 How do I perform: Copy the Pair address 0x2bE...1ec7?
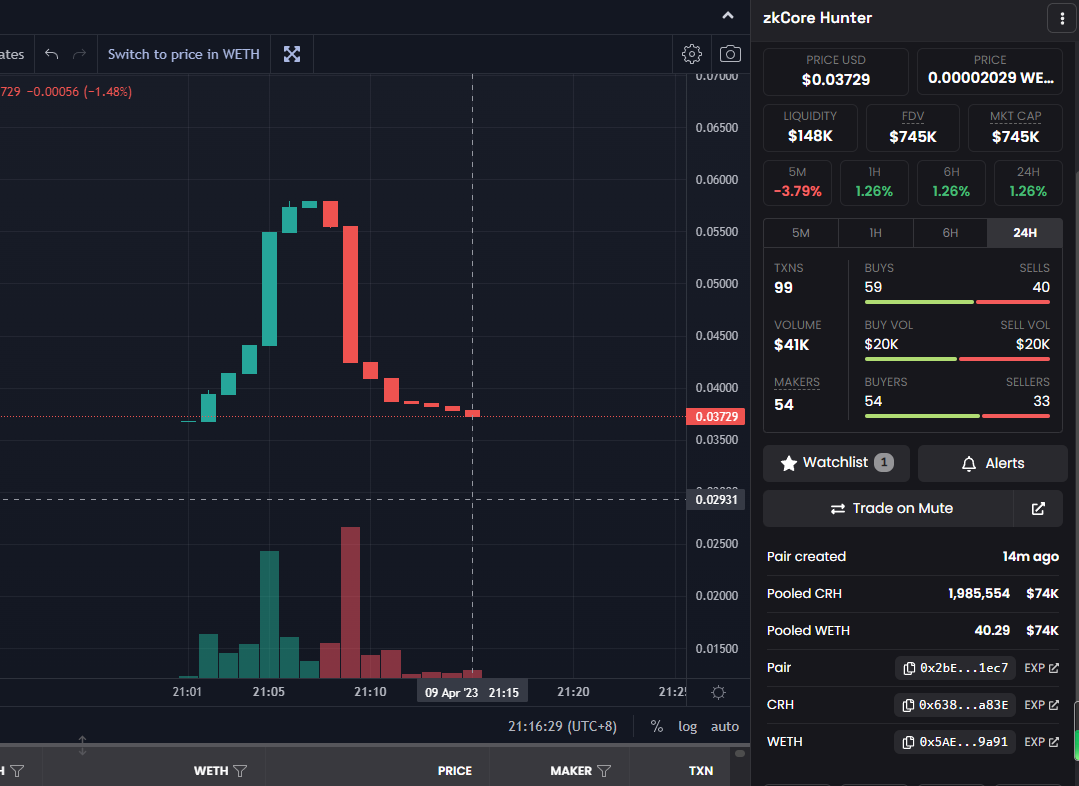click(956, 668)
